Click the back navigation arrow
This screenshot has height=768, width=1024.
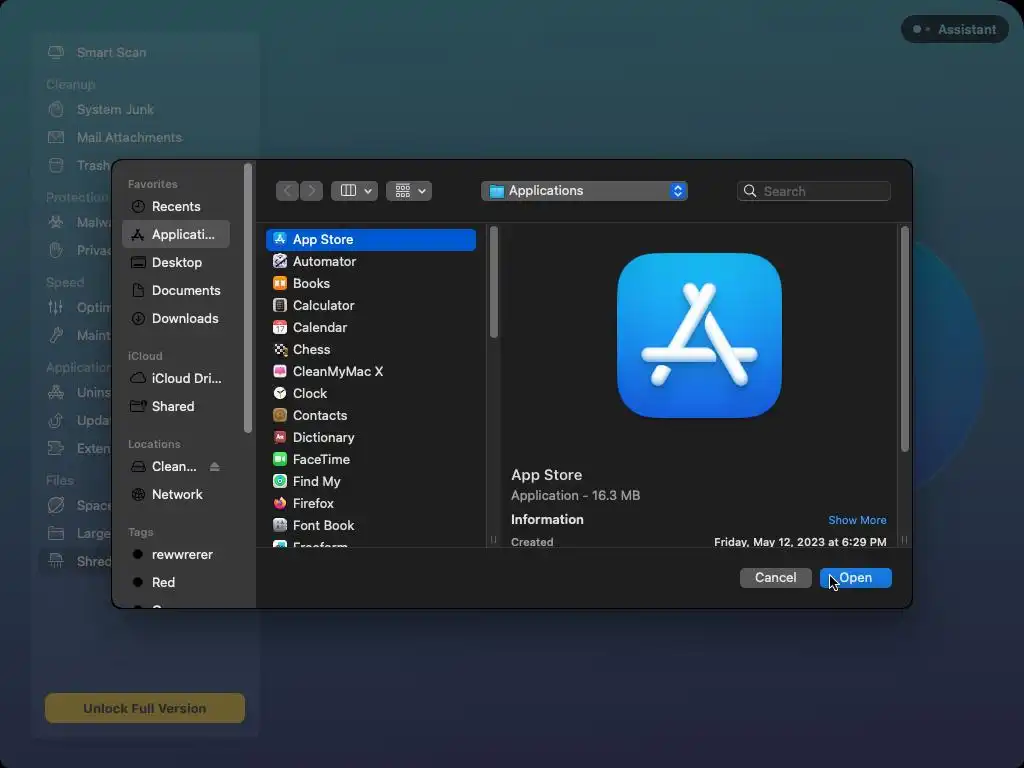[287, 191]
